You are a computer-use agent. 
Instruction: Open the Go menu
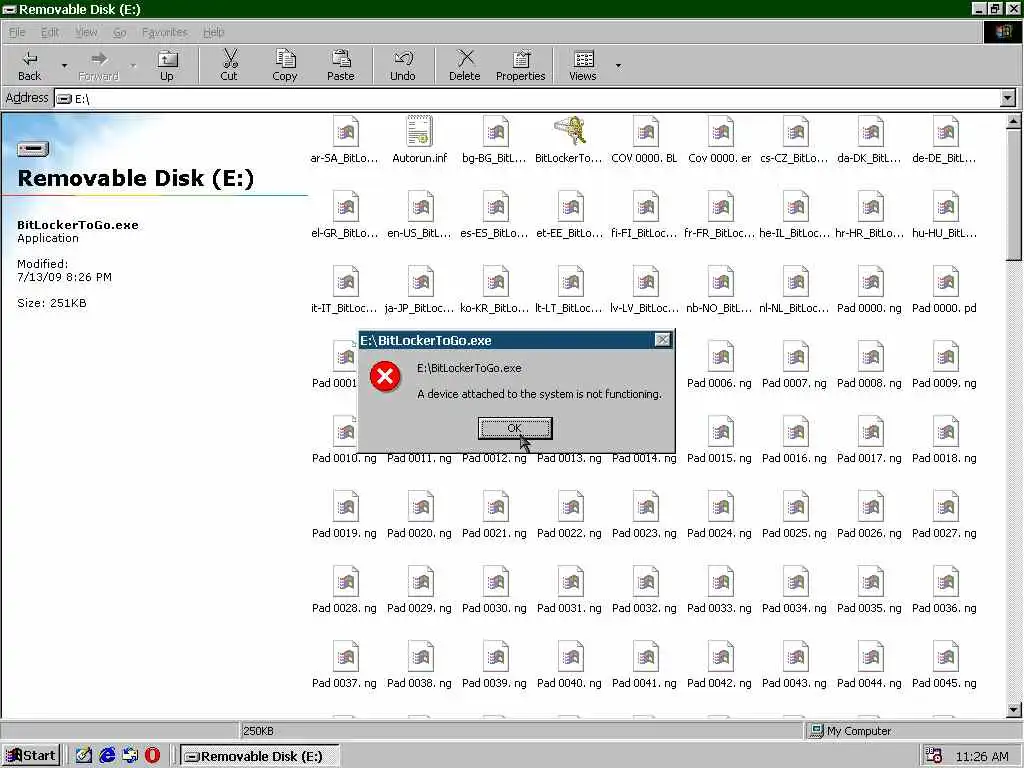click(x=120, y=32)
